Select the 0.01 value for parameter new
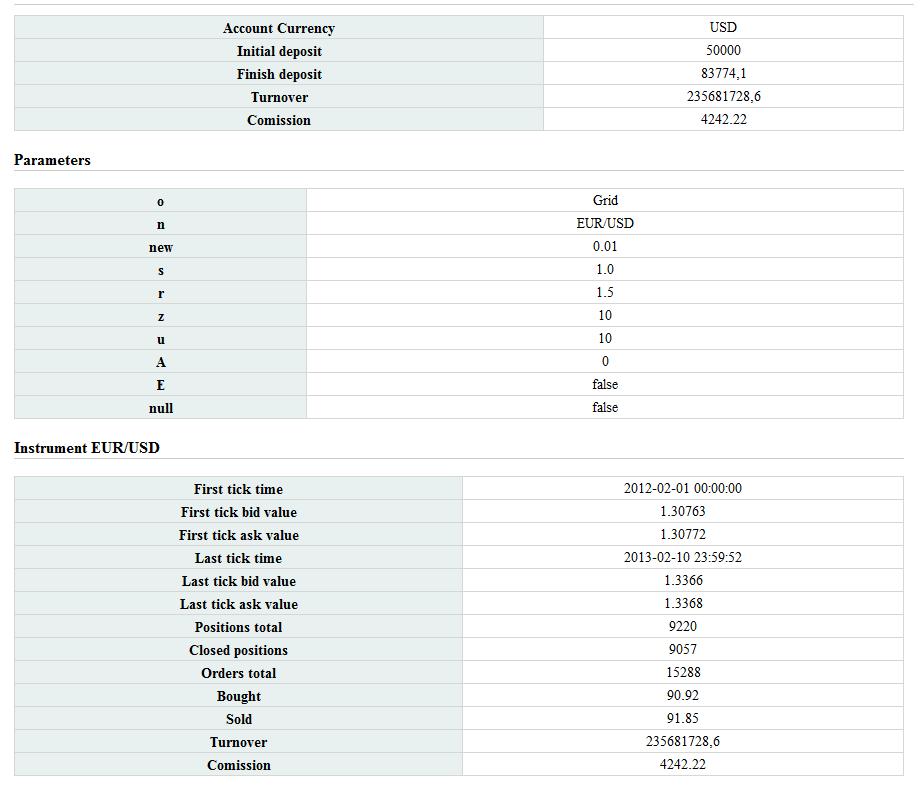 pyautogui.click(x=605, y=247)
